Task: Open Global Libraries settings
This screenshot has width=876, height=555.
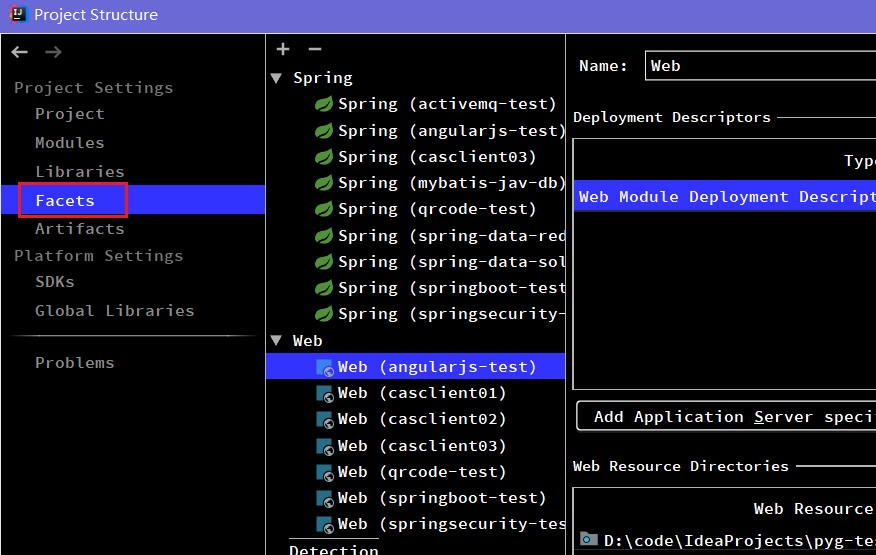Action: click(x=115, y=311)
